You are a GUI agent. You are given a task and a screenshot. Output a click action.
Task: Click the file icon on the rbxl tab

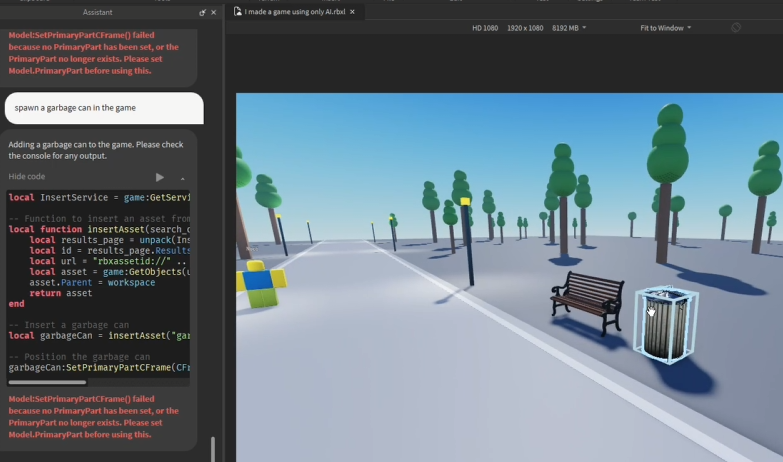(x=238, y=11)
